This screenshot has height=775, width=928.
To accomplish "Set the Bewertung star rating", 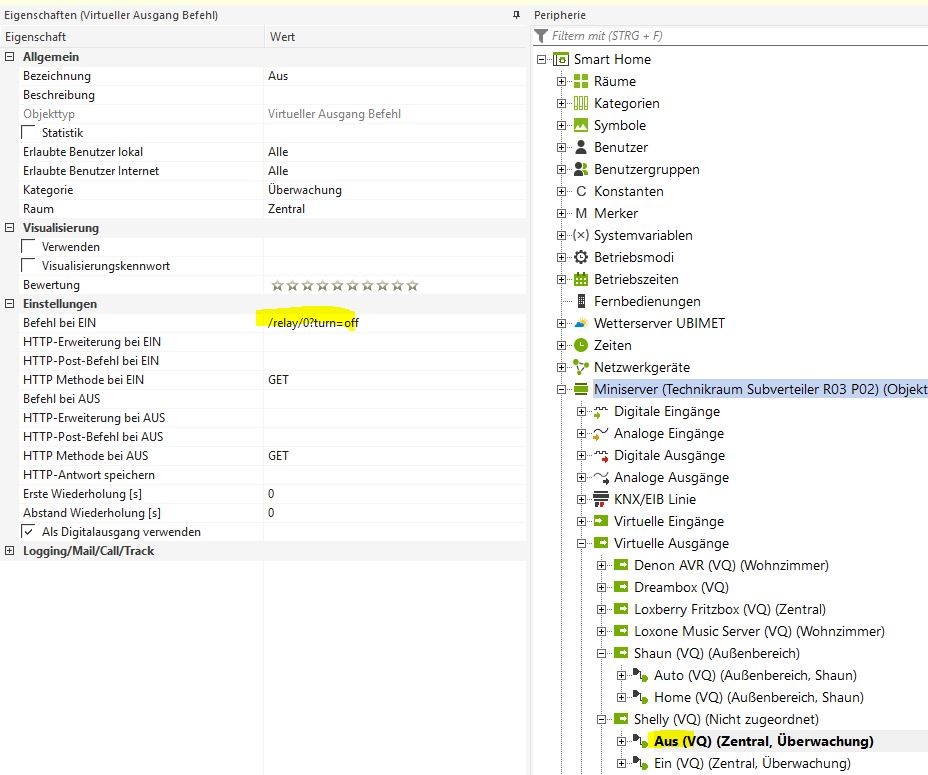I will click(x=343, y=285).
